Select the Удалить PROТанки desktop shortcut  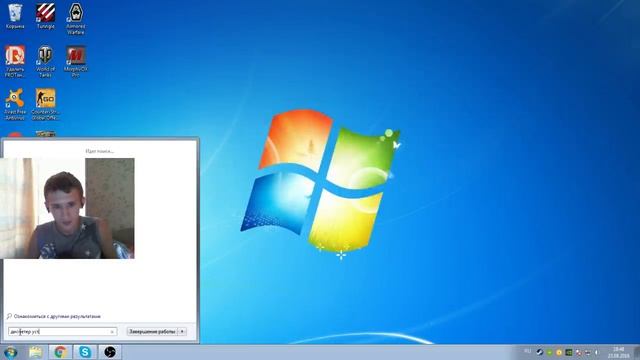click(15, 62)
